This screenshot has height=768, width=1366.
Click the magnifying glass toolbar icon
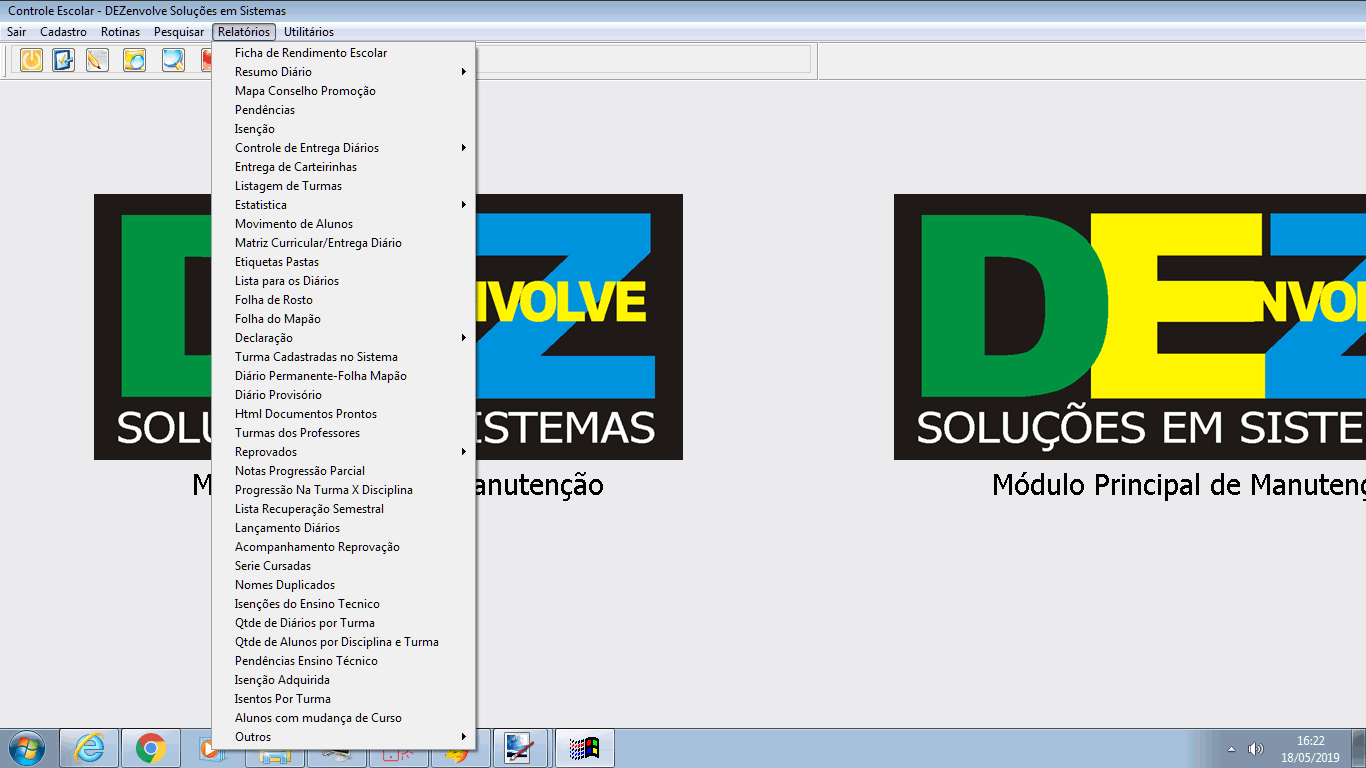click(x=173, y=60)
